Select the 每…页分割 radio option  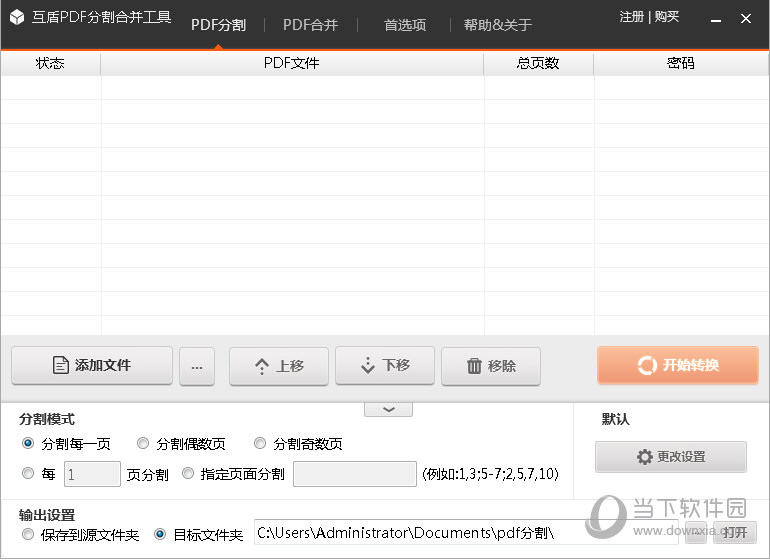click(x=28, y=473)
